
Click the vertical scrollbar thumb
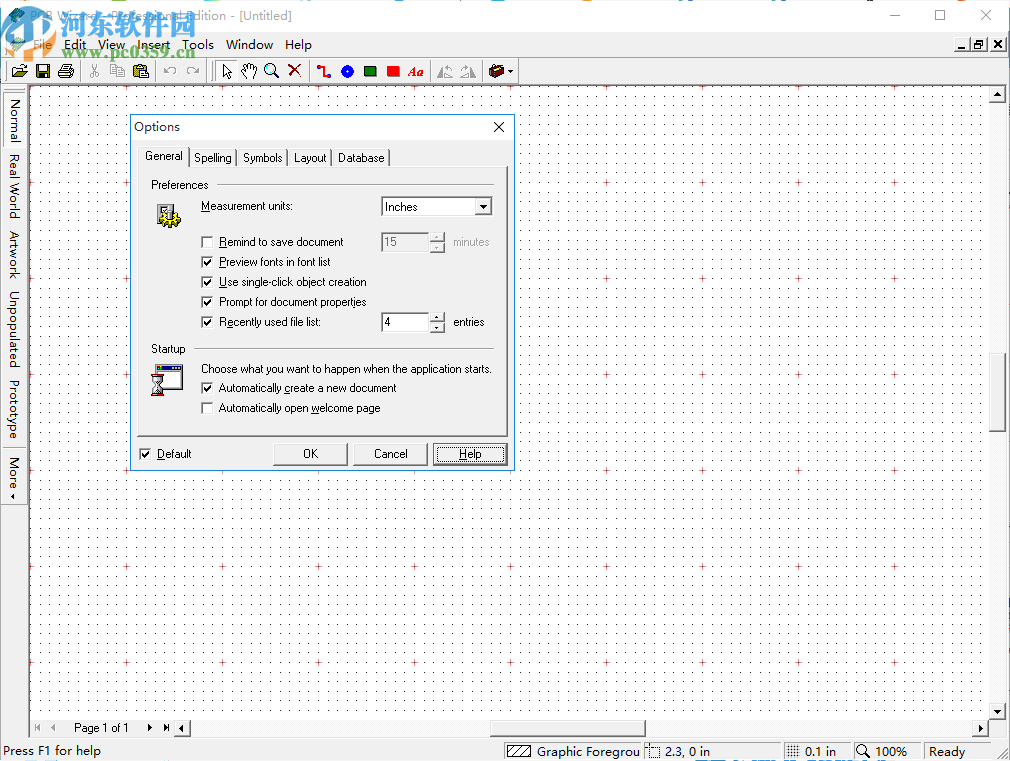(x=997, y=392)
